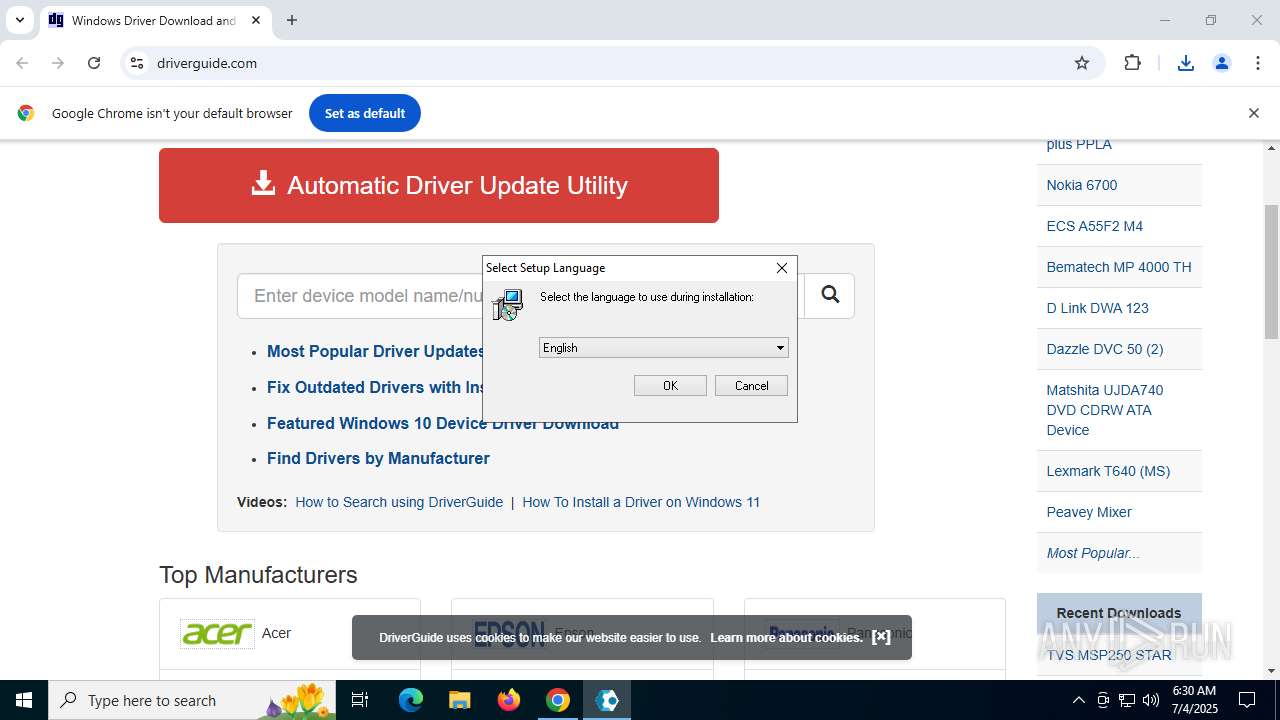Go back in browser history
The image size is (1280, 720).
(x=22, y=63)
